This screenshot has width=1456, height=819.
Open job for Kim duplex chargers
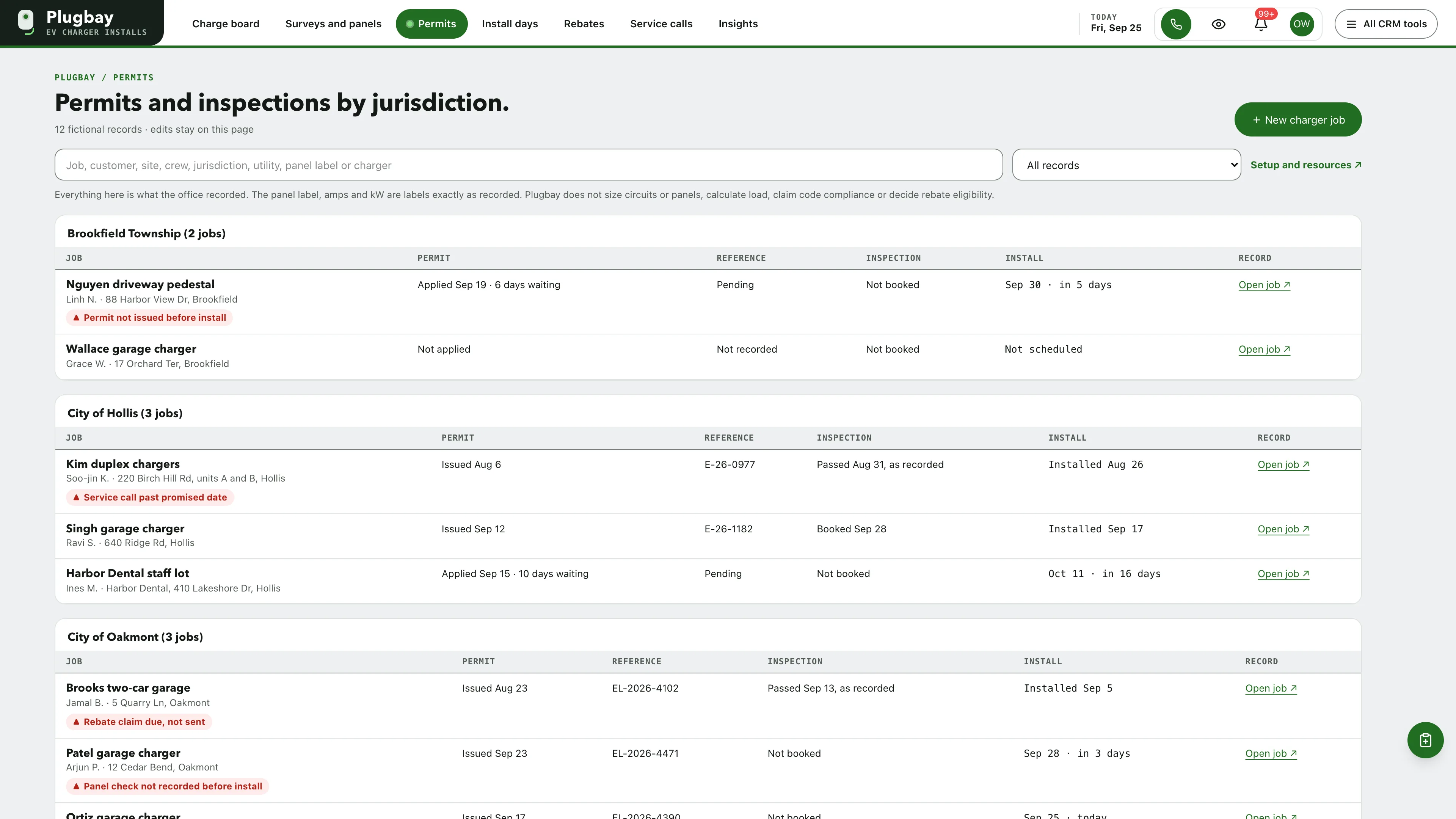(x=1283, y=464)
